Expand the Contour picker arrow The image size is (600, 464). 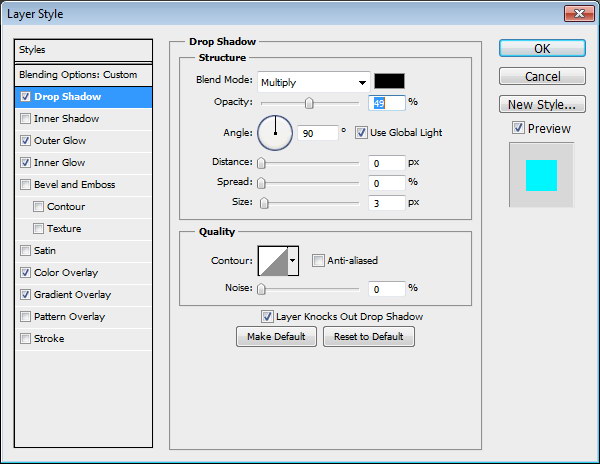(x=293, y=261)
